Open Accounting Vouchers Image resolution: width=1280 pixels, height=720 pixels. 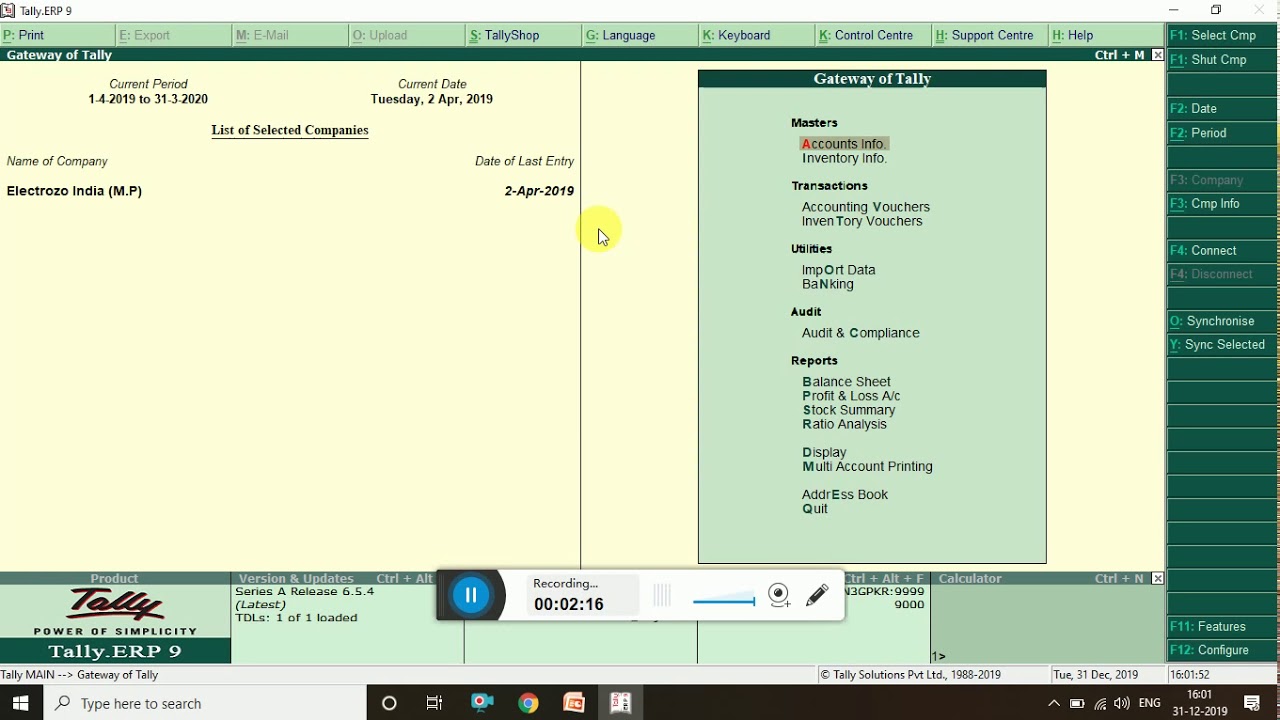866,207
